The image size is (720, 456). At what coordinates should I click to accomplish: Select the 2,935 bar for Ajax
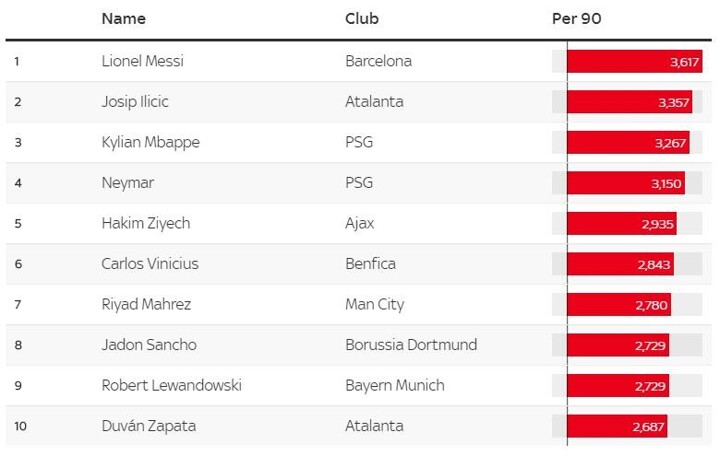[621, 223]
